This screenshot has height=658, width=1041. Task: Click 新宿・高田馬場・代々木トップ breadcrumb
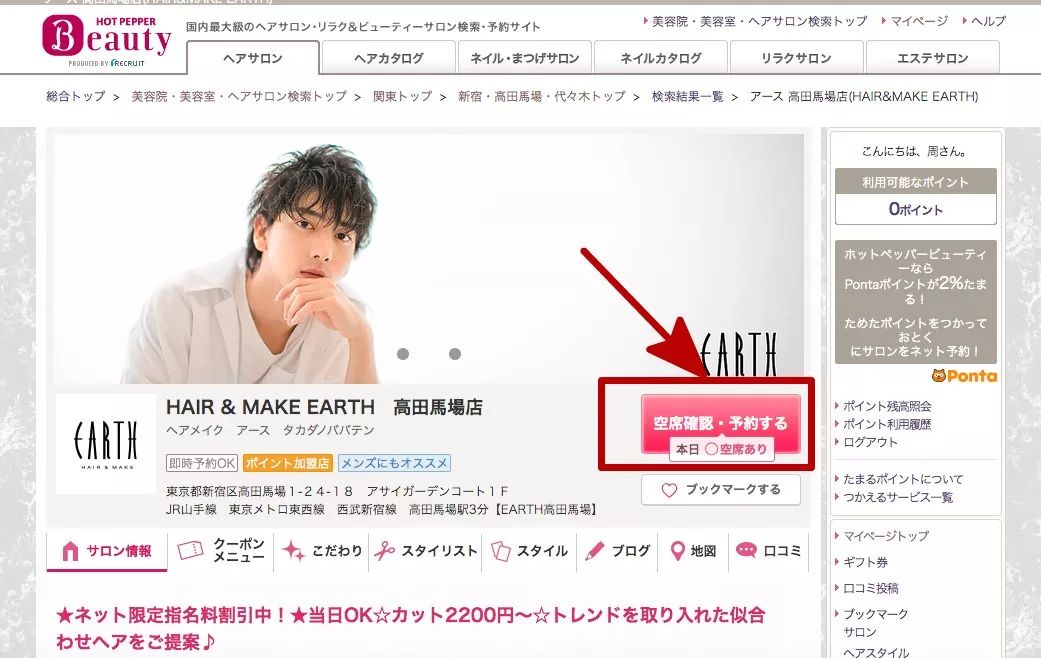[x=542, y=96]
